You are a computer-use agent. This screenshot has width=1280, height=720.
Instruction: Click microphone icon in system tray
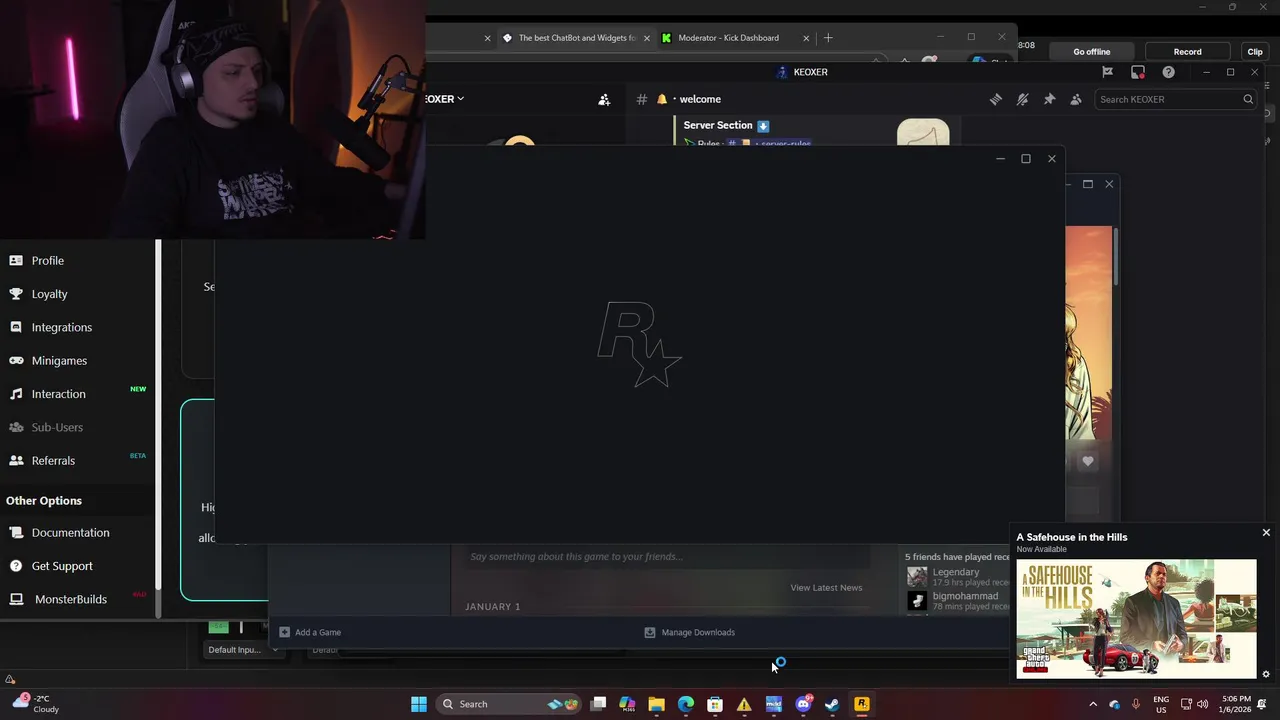(x=1136, y=704)
